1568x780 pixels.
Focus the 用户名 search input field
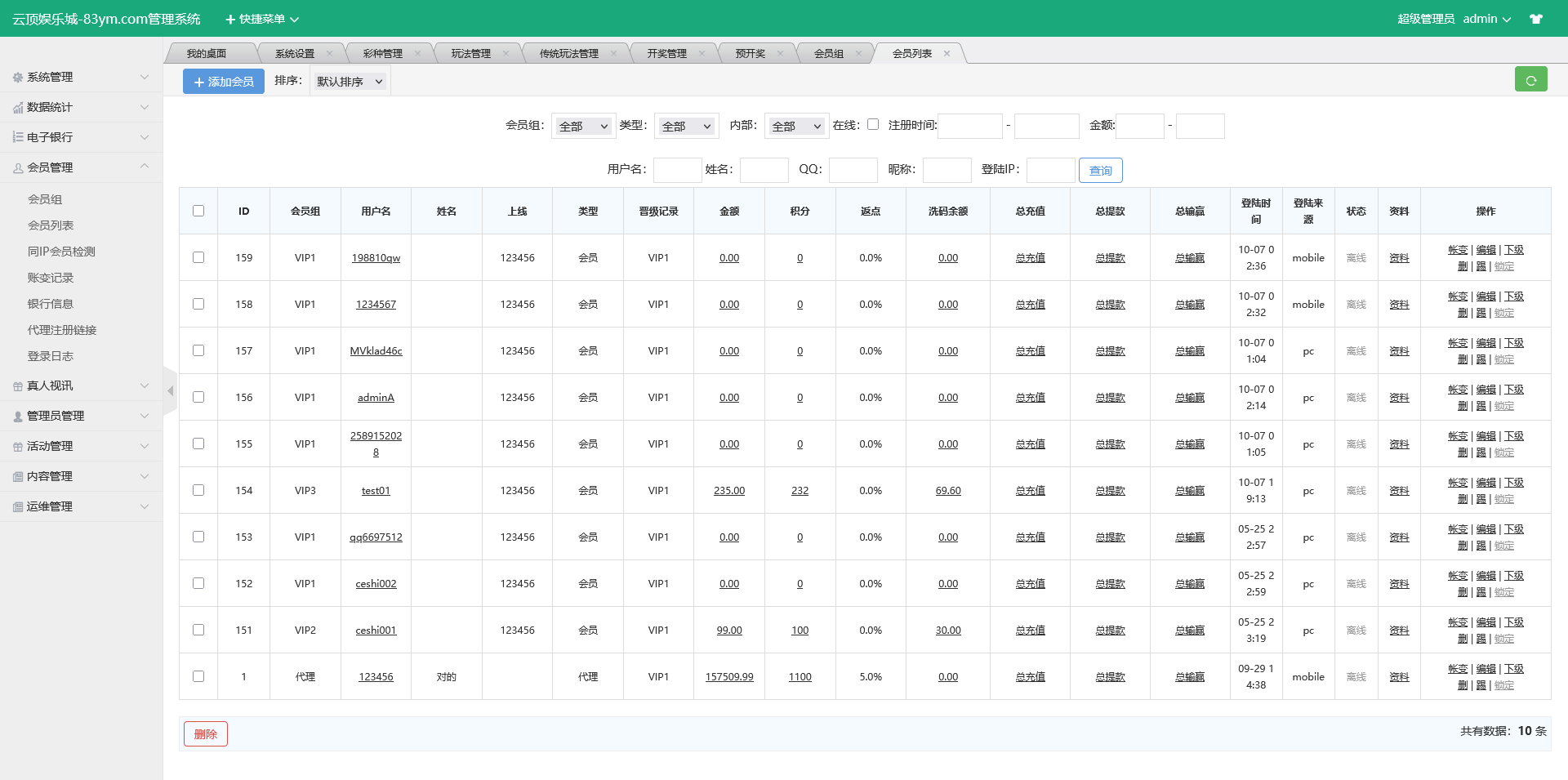click(x=677, y=170)
